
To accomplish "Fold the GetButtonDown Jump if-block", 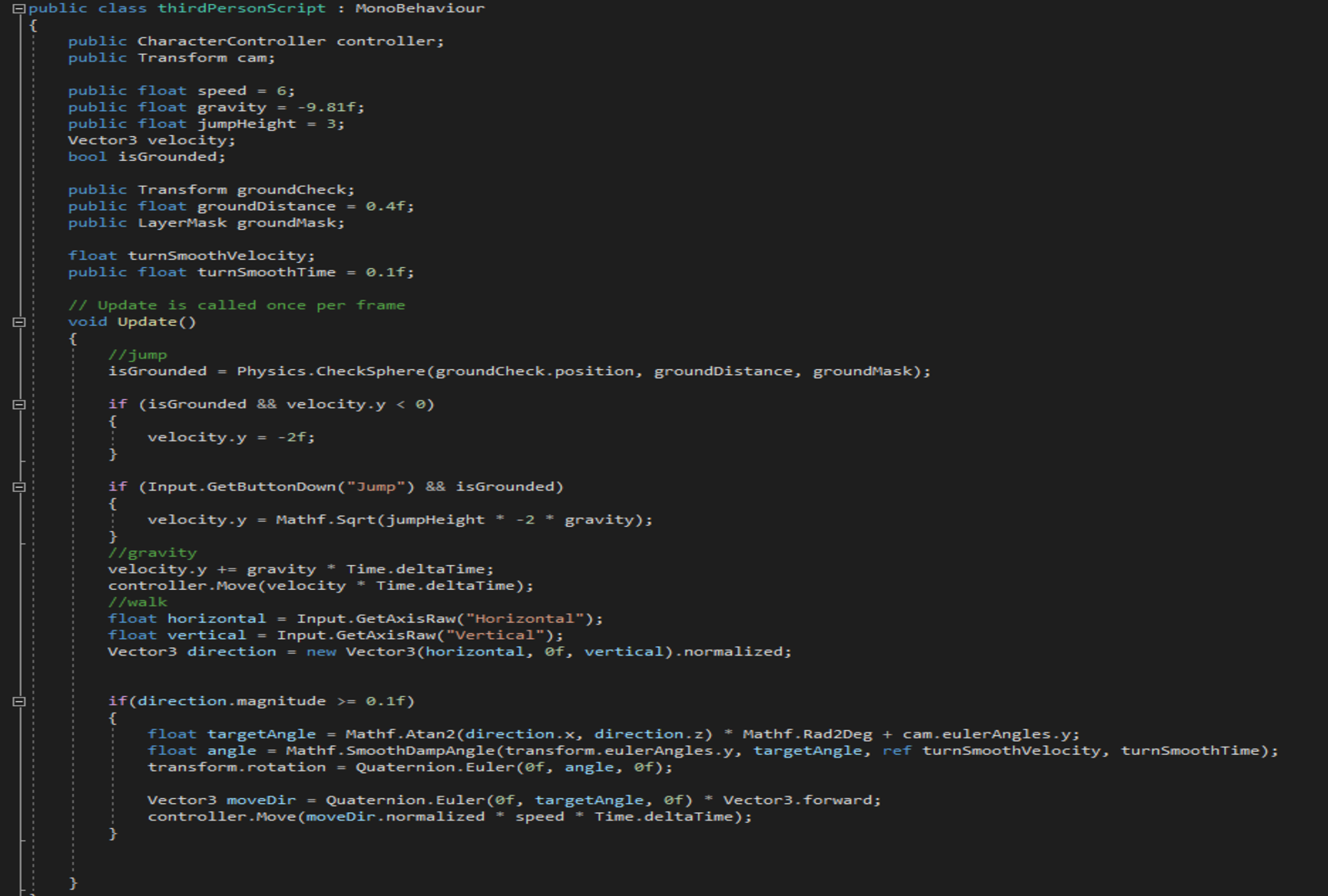I will 19,487.
